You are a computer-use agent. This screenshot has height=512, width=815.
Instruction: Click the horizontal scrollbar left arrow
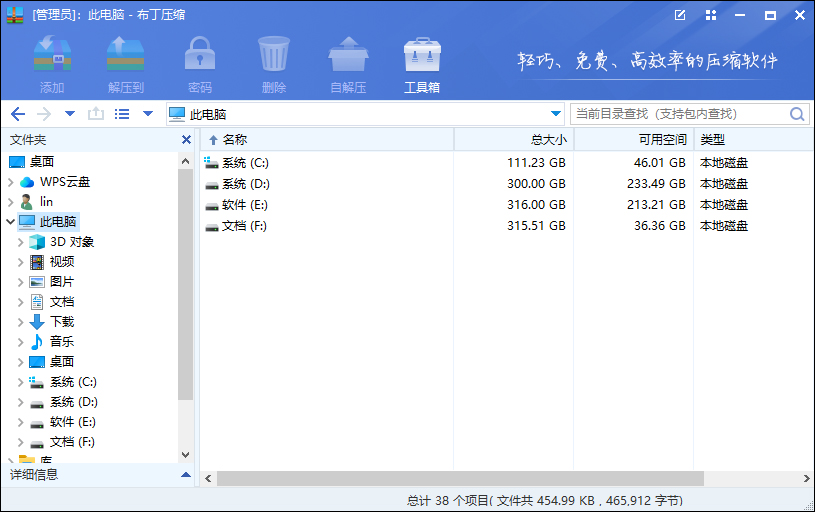click(208, 478)
